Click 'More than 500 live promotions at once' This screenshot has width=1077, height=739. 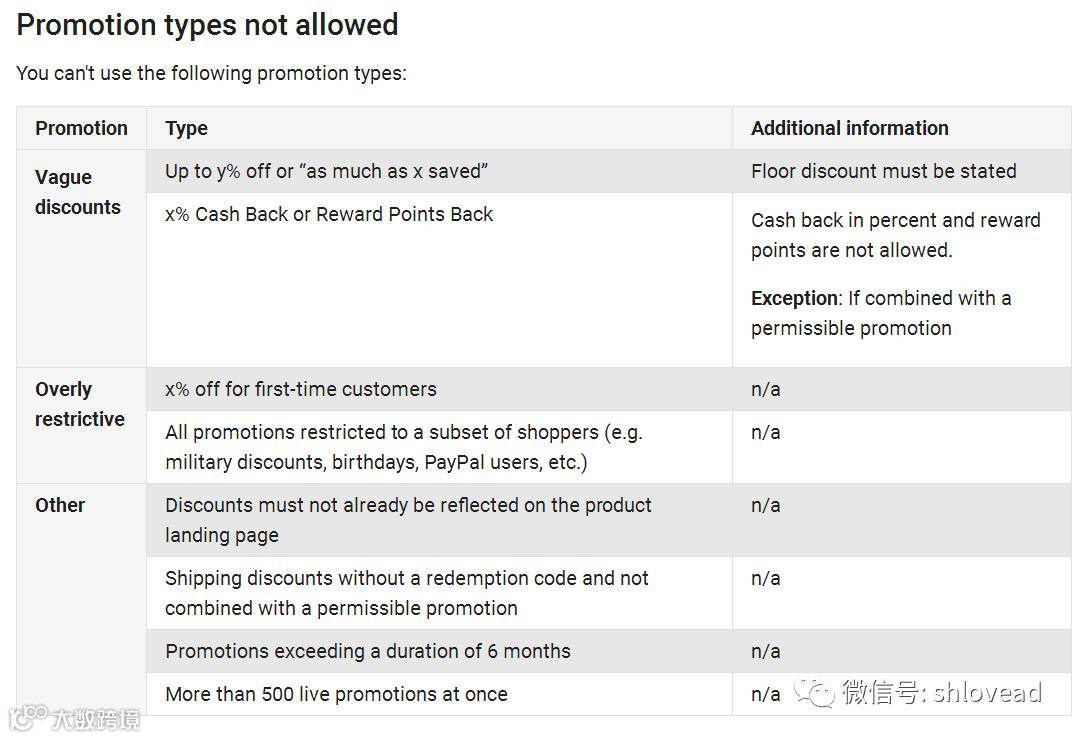pos(336,694)
